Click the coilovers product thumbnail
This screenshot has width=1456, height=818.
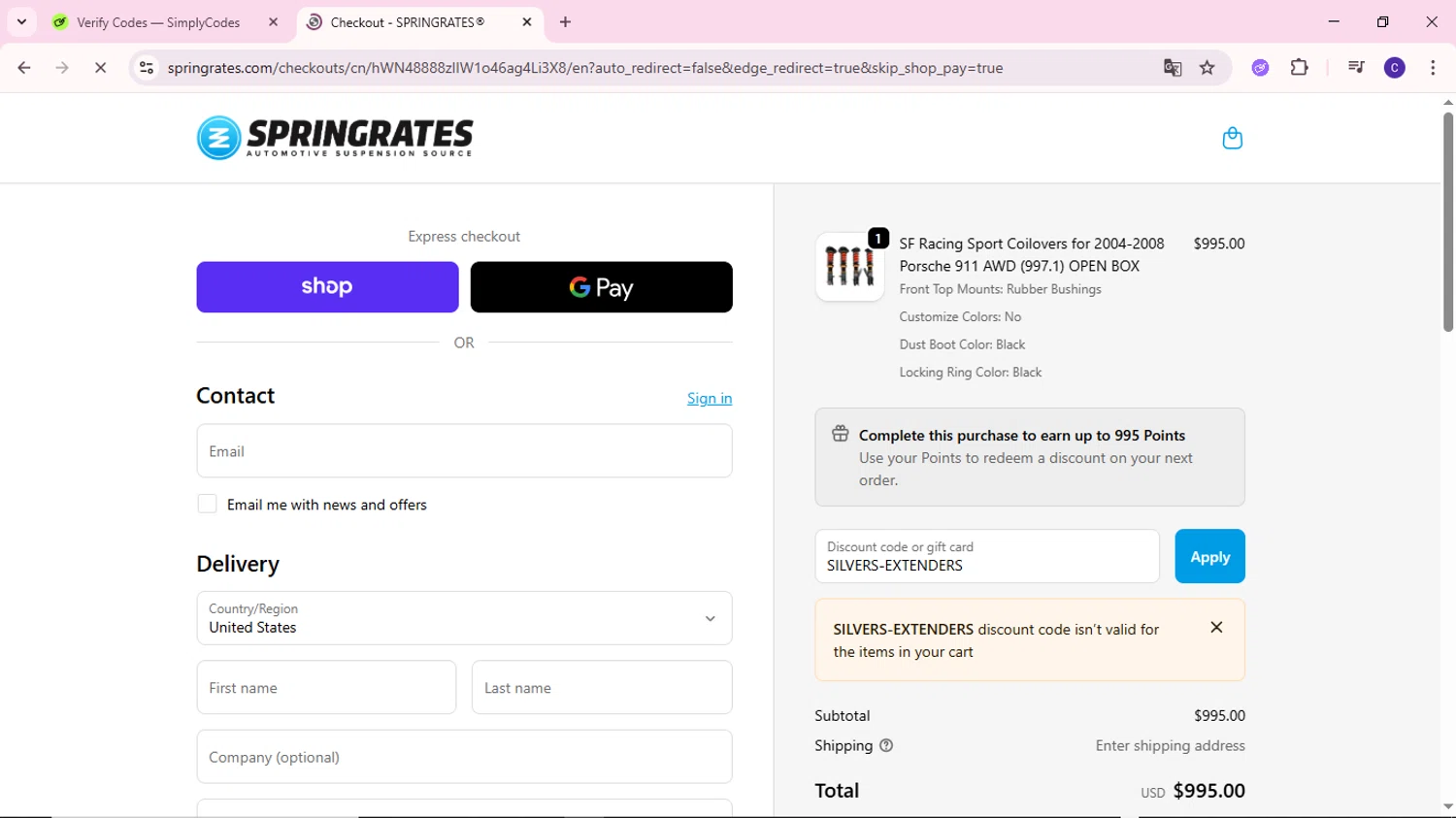pos(849,267)
